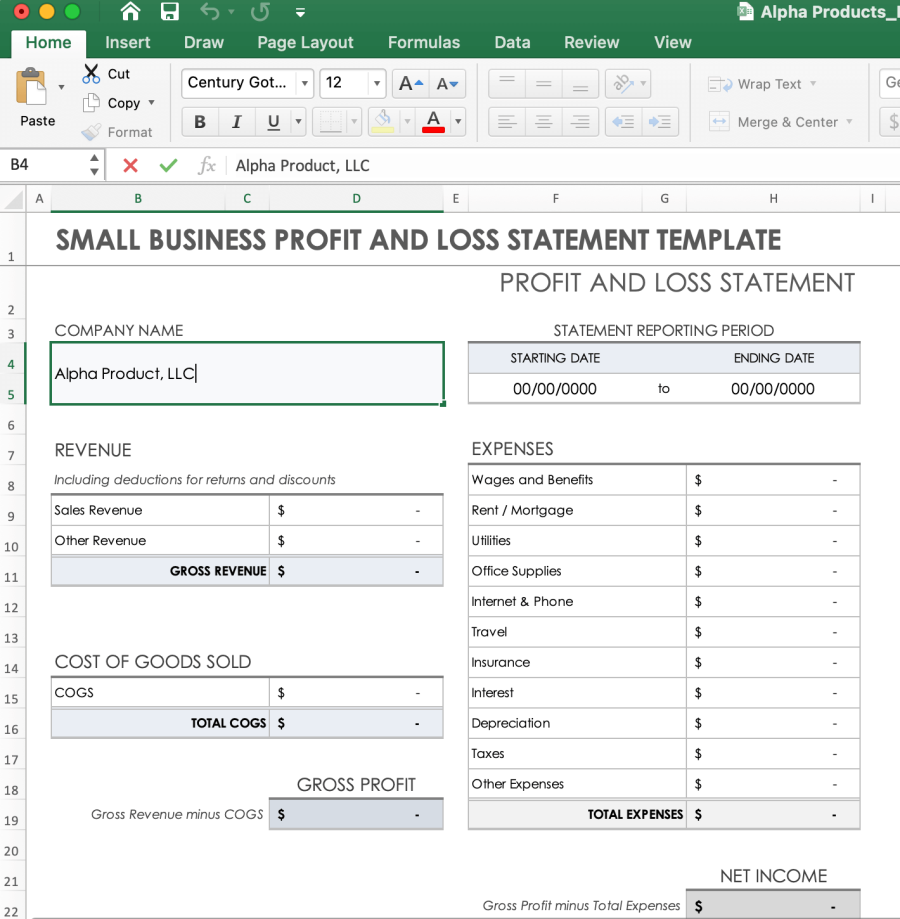Open the font name dropdown

(x=305, y=83)
